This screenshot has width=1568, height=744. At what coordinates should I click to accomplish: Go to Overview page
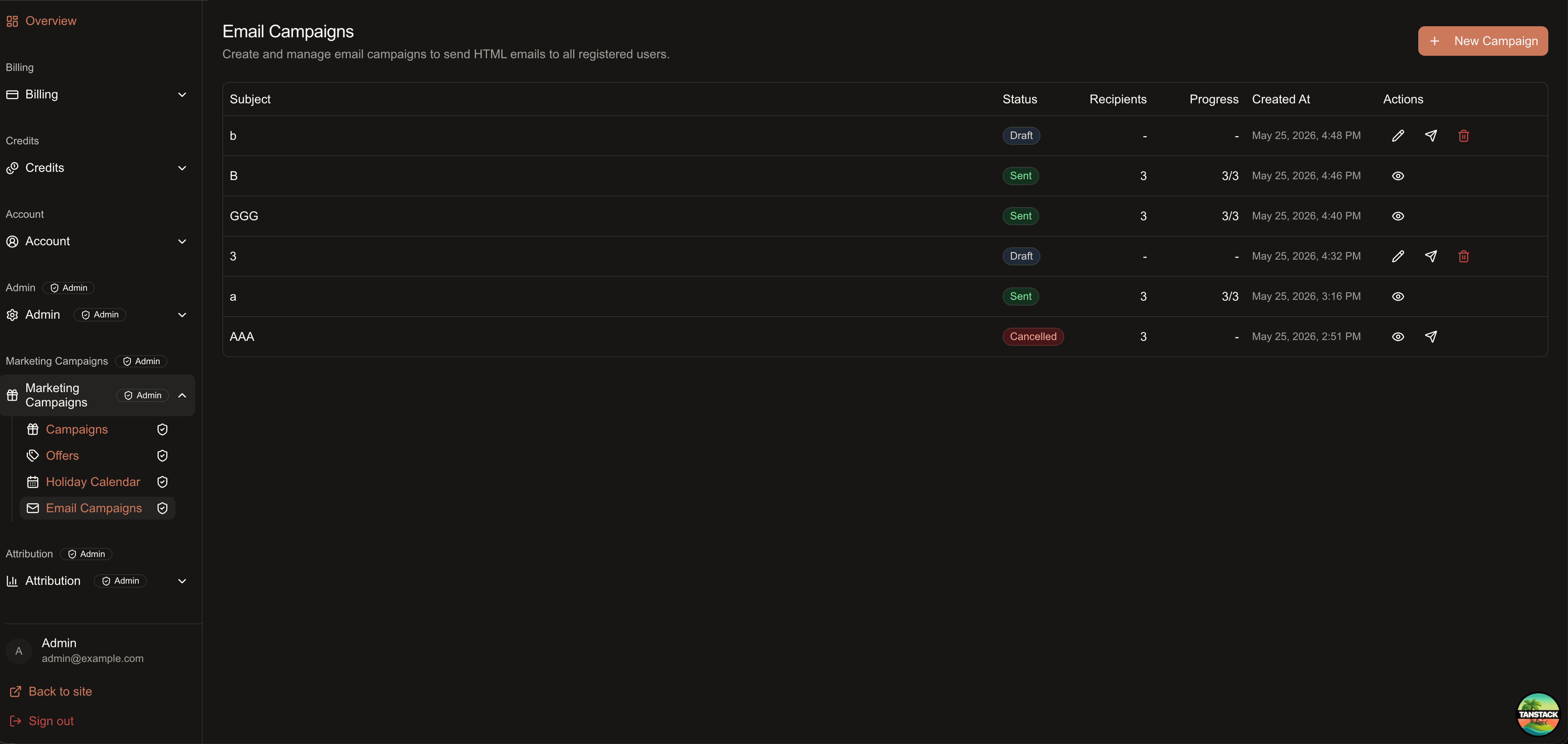(50, 21)
